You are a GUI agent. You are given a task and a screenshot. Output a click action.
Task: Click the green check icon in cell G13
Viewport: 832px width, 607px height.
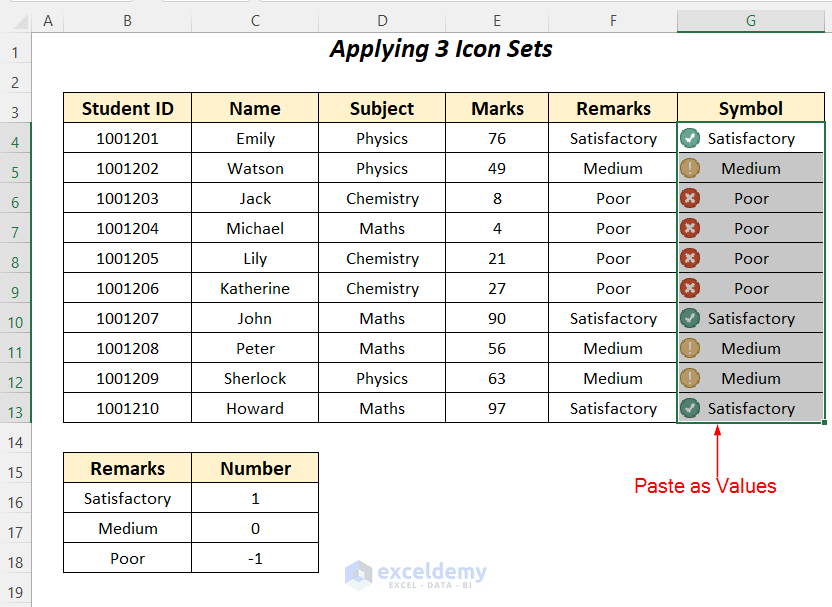(x=689, y=408)
